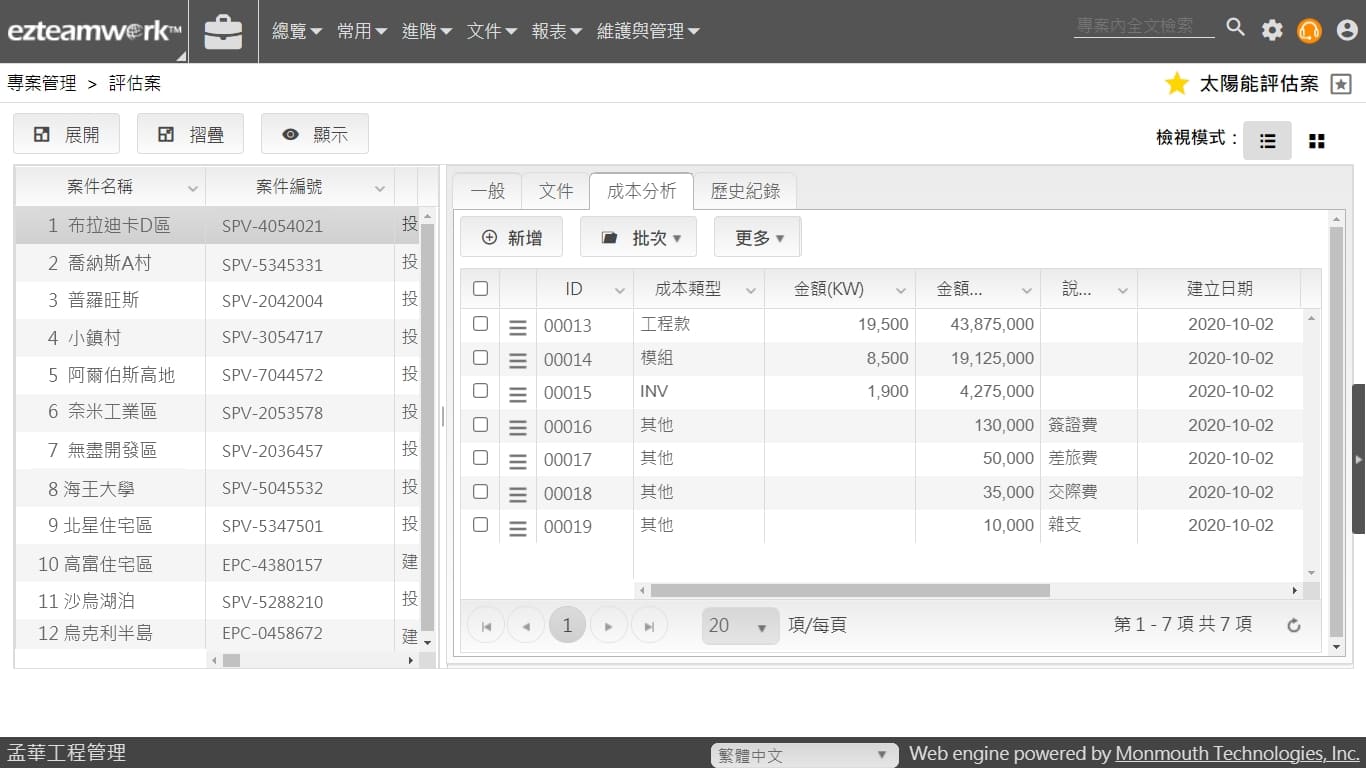Check the checkbox for row 00013
The height and width of the screenshot is (768, 1366).
(x=480, y=324)
